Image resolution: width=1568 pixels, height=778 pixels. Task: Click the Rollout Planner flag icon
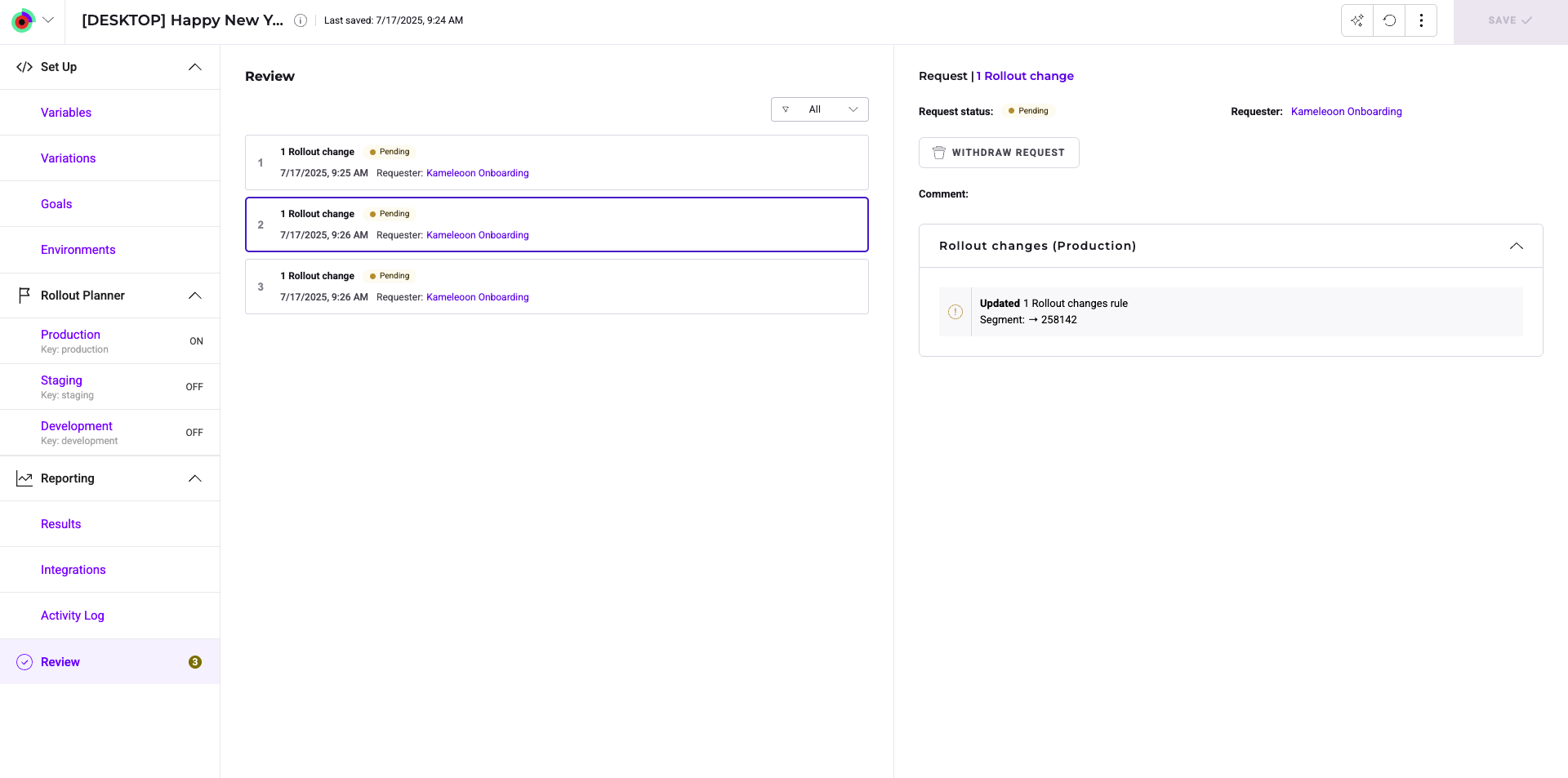point(24,296)
